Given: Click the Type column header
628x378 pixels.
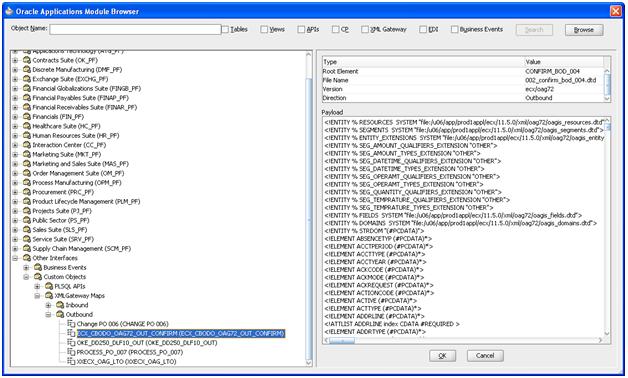Looking at the screenshot, I should pos(423,62).
